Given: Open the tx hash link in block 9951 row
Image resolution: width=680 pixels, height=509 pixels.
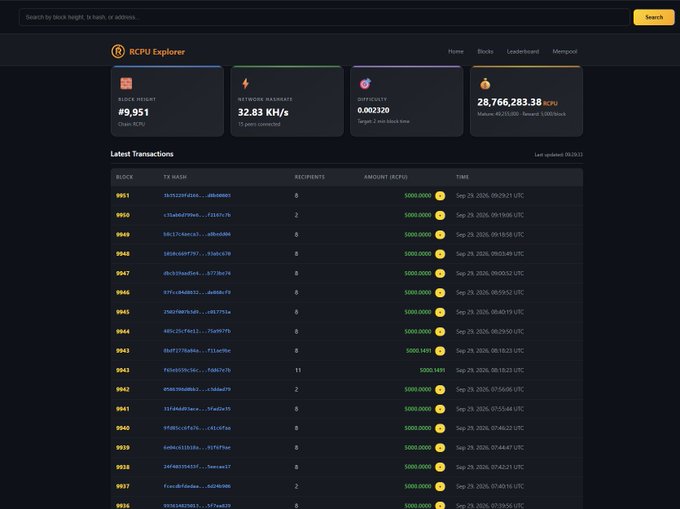Looking at the screenshot, I should pos(197,196).
